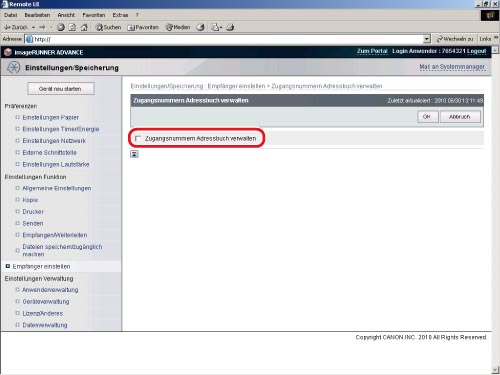Viewport: 500px width, 375px height.
Task: Click the http:// address input field
Action: pos(228,39)
